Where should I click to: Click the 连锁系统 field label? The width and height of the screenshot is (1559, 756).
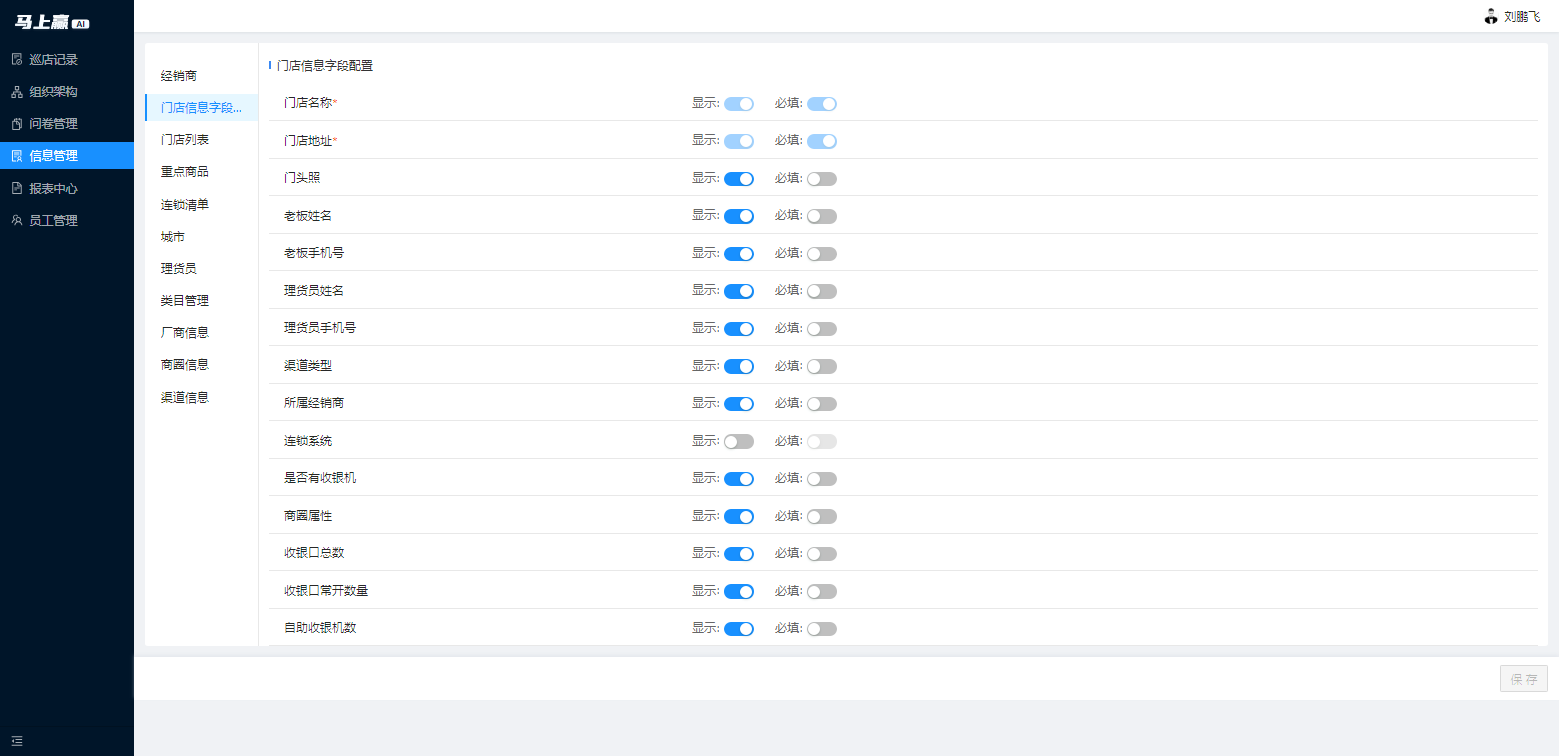(308, 441)
